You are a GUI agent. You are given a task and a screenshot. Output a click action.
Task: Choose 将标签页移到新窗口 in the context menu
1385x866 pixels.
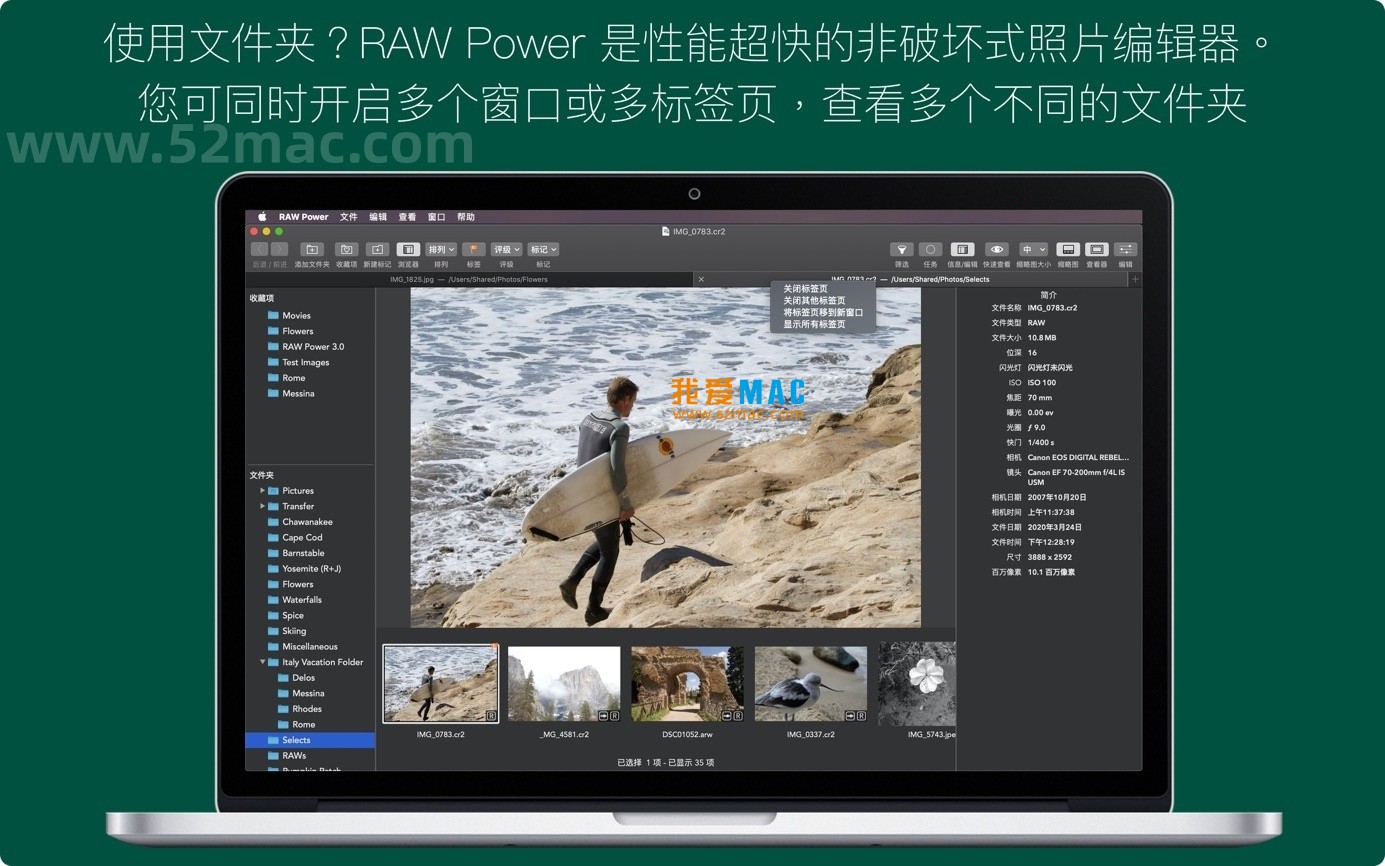pos(820,311)
